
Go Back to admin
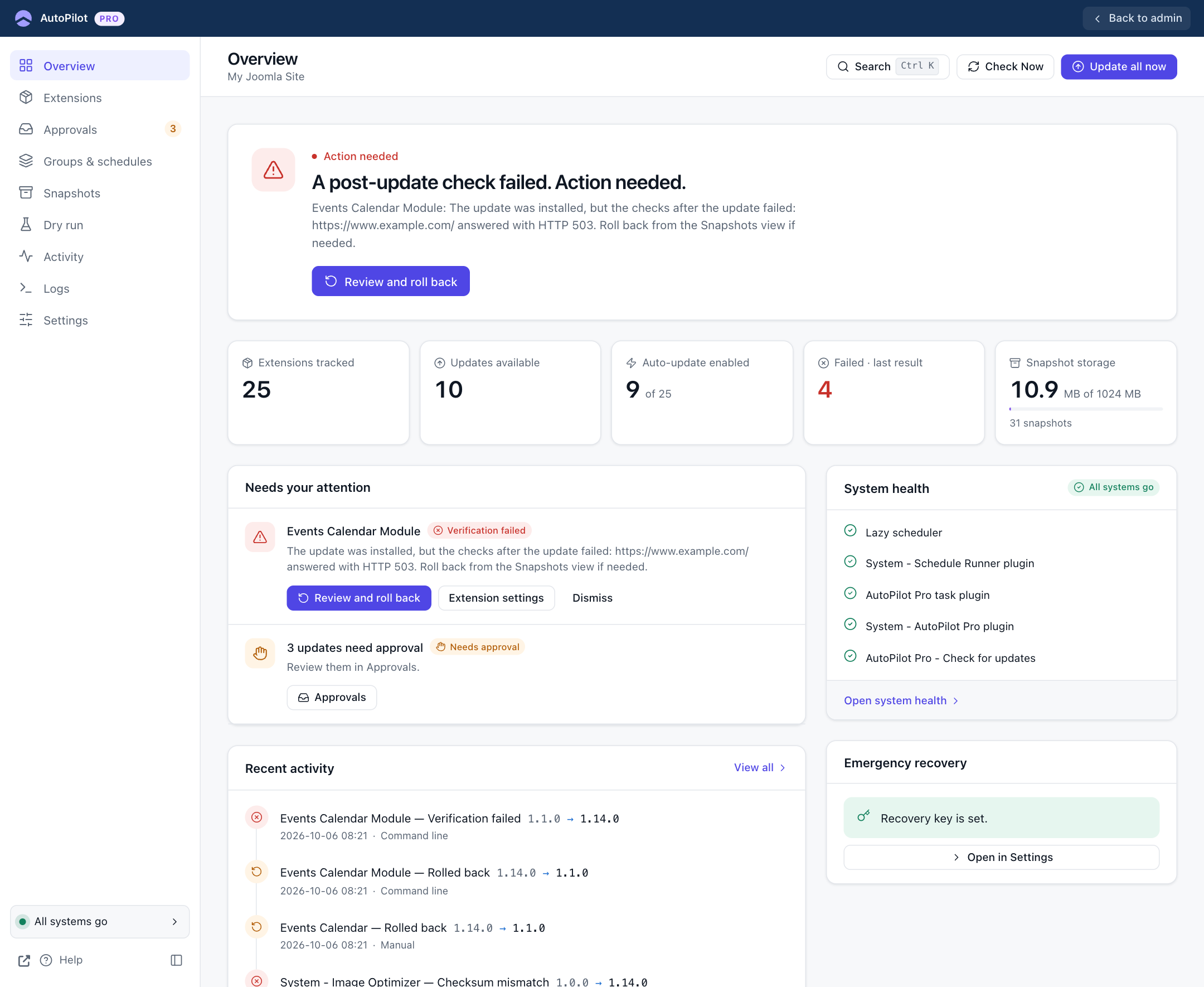click(x=1137, y=18)
